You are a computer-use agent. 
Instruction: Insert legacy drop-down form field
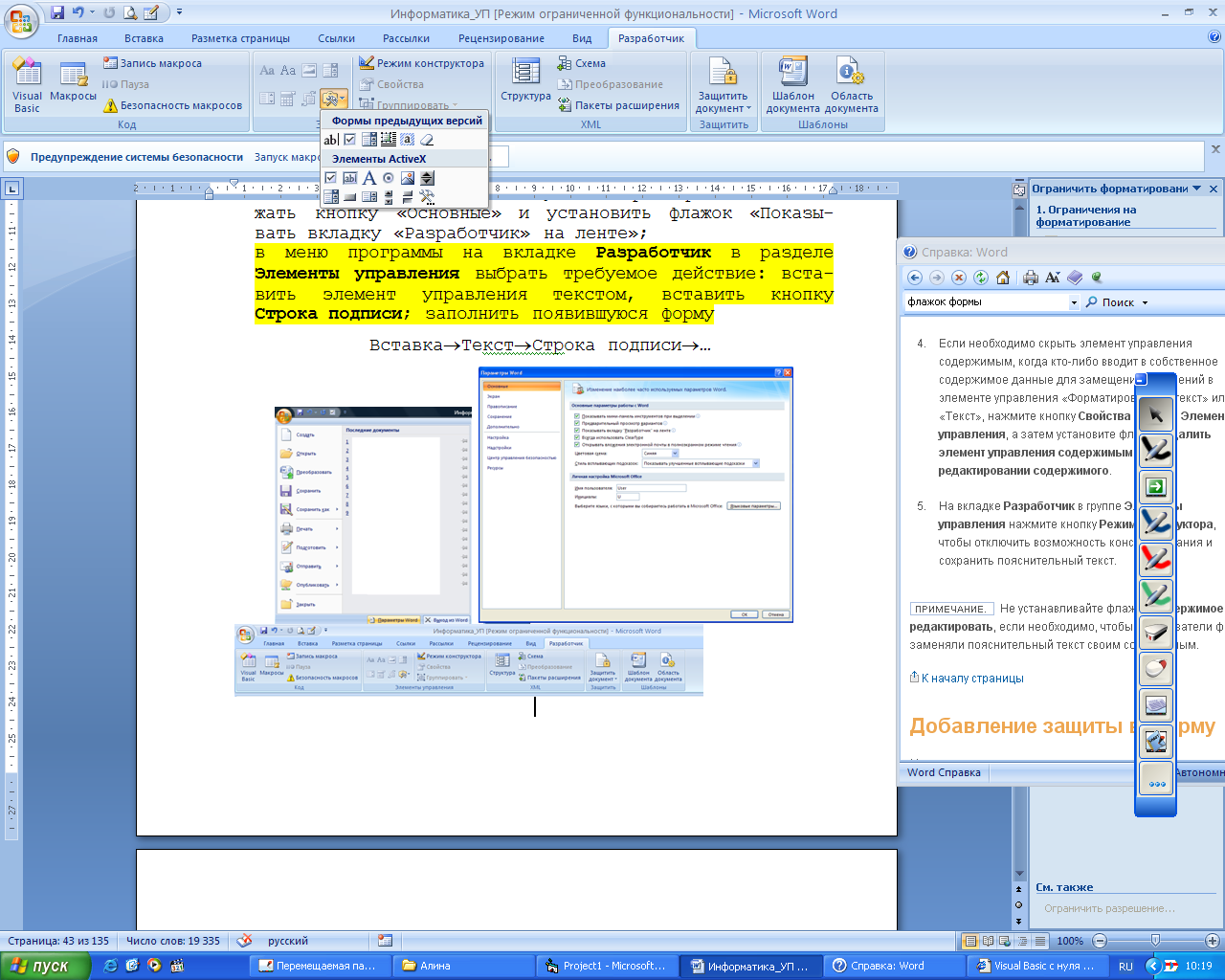point(369,140)
